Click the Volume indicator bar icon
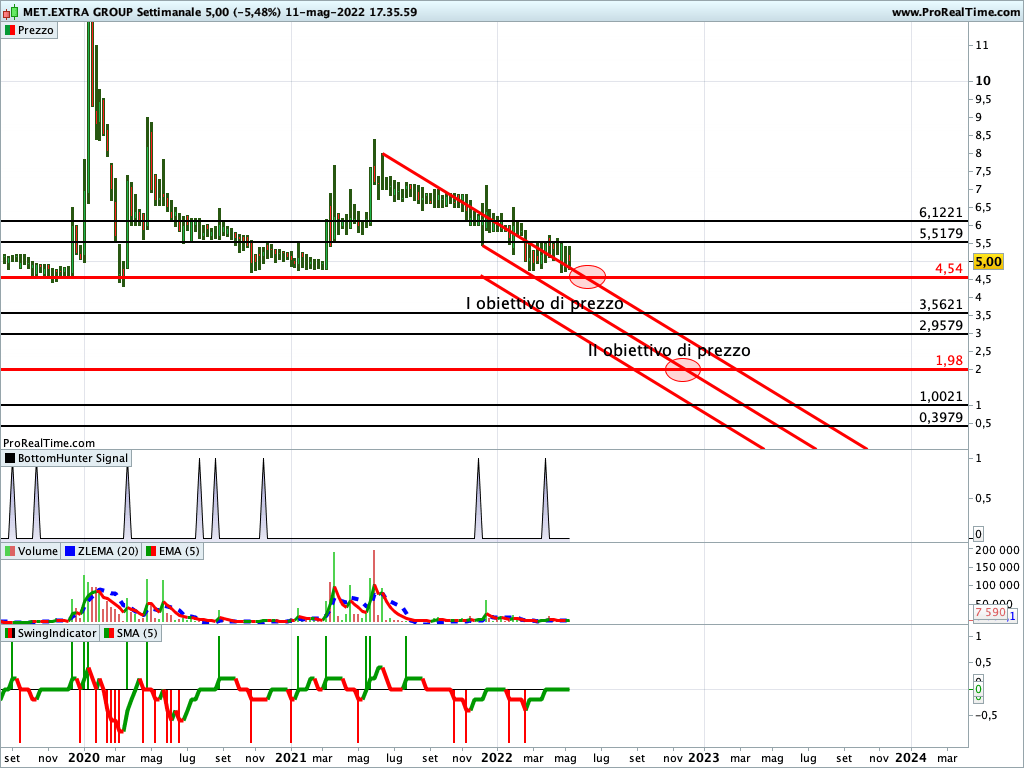The height and width of the screenshot is (768, 1024). [x=10, y=551]
